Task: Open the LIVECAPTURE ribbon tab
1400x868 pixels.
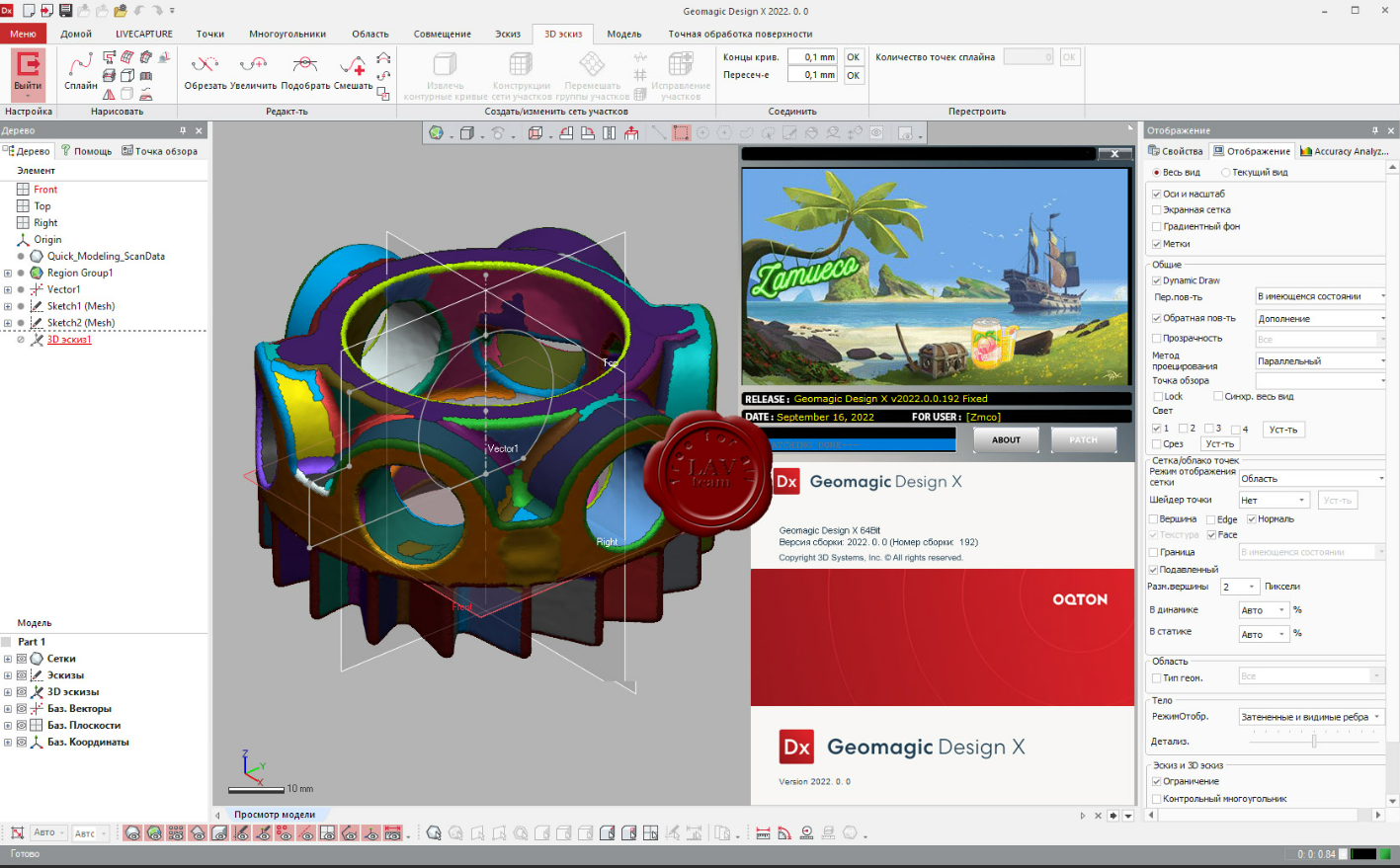Action: click(144, 34)
